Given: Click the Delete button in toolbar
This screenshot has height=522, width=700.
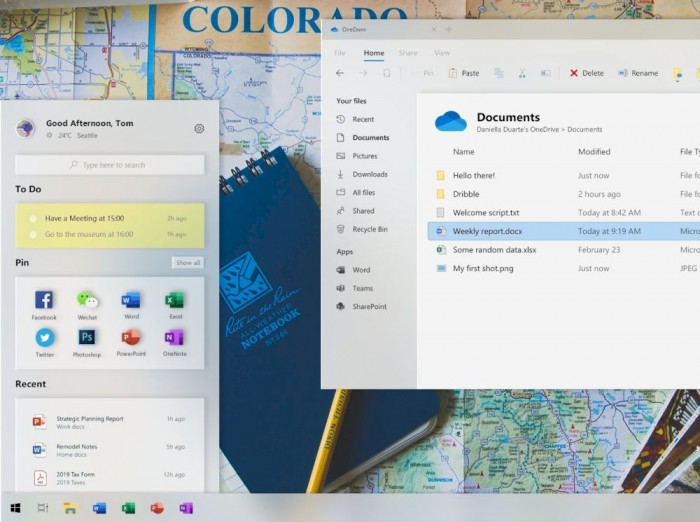Looking at the screenshot, I should point(587,73).
